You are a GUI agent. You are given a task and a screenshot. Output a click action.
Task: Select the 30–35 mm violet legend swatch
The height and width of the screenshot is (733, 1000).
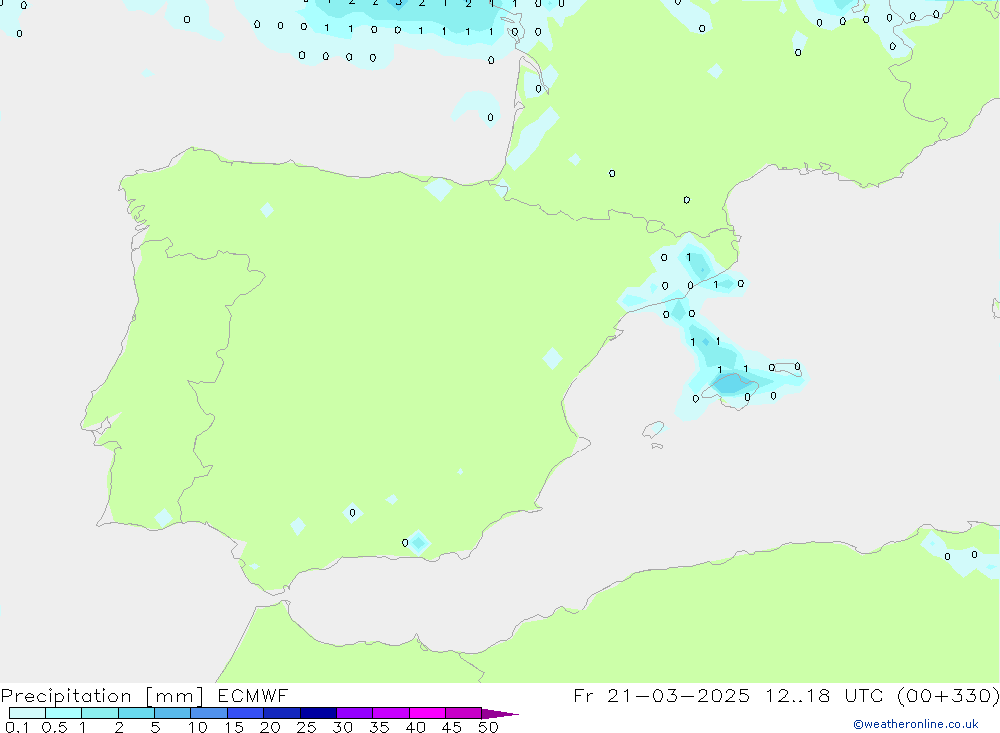tap(354, 713)
